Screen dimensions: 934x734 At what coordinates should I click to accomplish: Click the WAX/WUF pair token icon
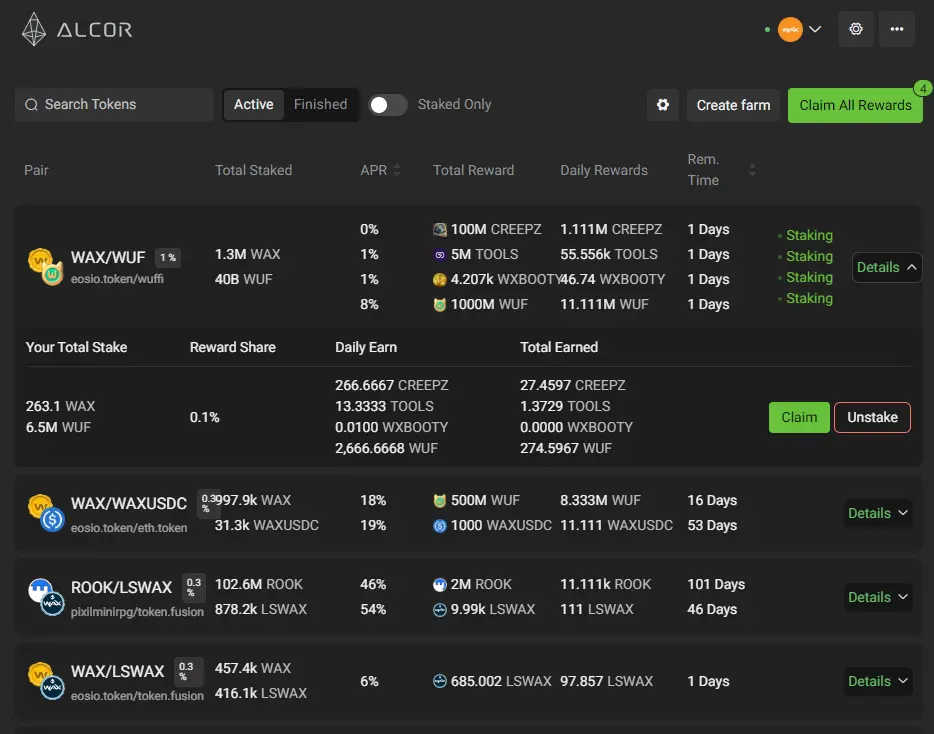coord(46,267)
